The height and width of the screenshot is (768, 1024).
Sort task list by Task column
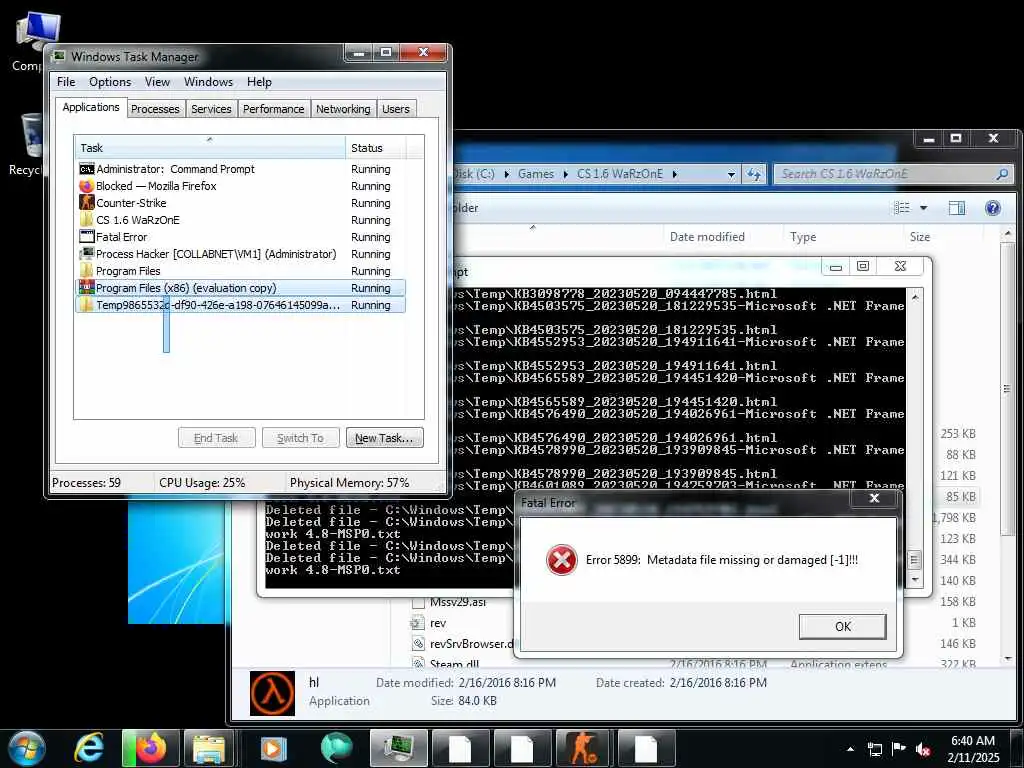coord(210,148)
